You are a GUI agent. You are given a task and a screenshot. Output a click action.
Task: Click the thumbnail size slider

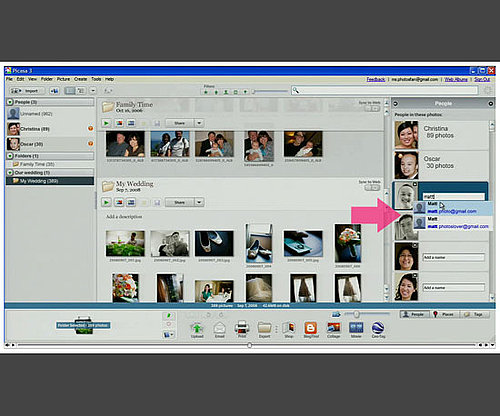pos(357,314)
